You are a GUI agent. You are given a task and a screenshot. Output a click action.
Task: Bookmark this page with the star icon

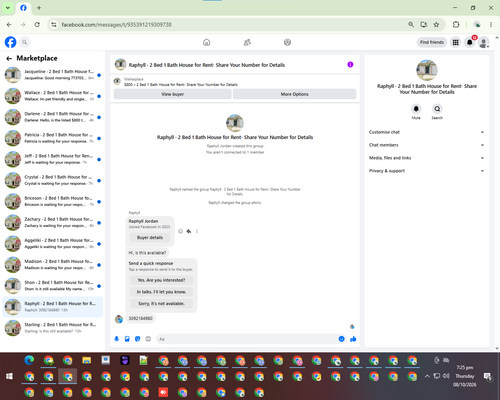(x=436, y=25)
